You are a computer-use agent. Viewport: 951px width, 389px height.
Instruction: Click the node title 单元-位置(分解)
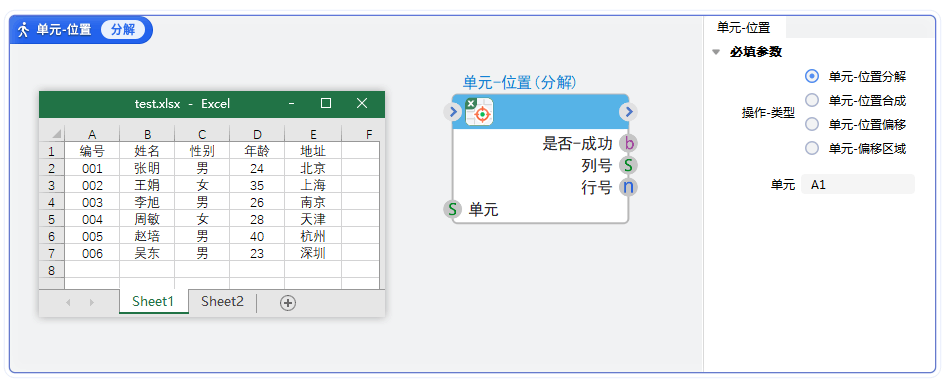[x=520, y=83]
